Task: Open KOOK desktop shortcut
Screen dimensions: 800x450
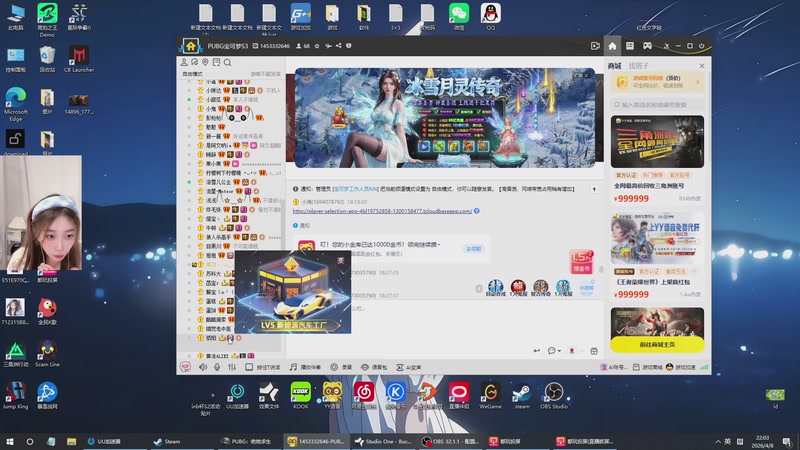Action: [x=301, y=395]
